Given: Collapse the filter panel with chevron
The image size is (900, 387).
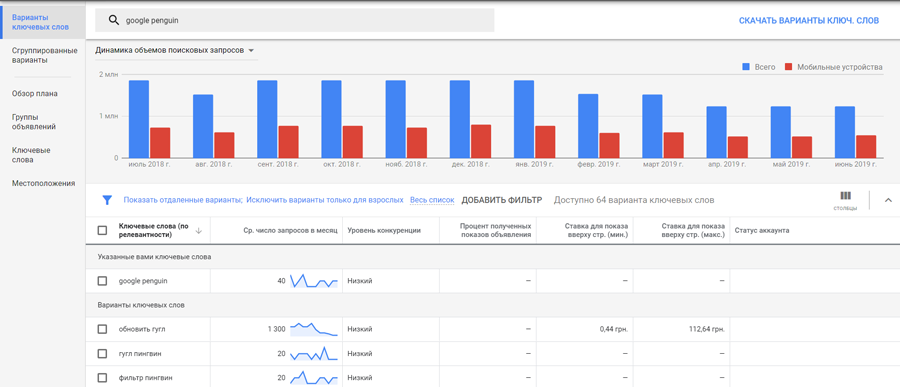Looking at the screenshot, I should (888, 200).
